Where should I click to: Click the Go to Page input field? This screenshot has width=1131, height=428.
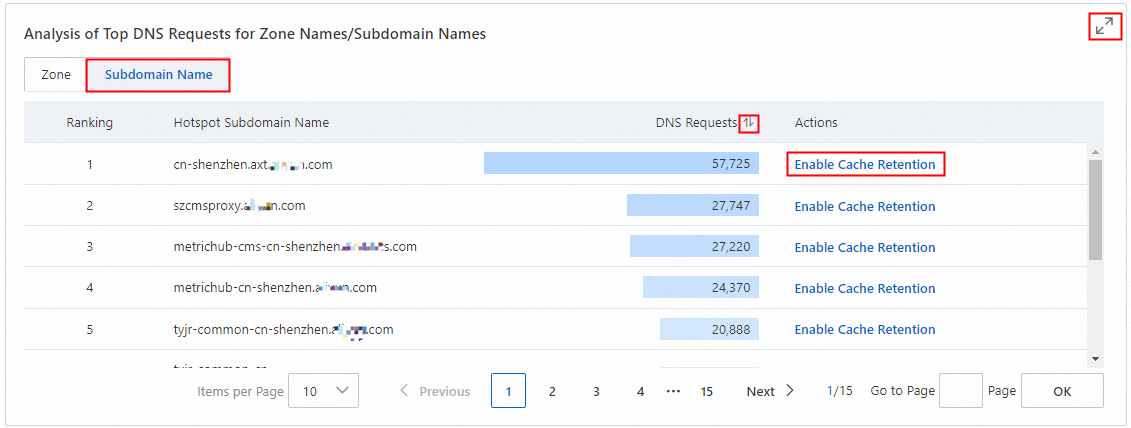tap(961, 390)
